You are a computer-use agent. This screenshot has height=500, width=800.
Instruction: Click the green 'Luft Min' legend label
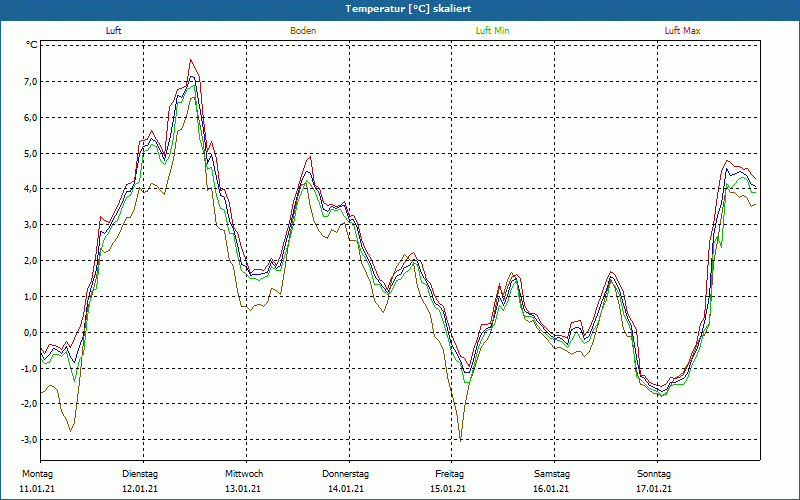click(x=492, y=31)
